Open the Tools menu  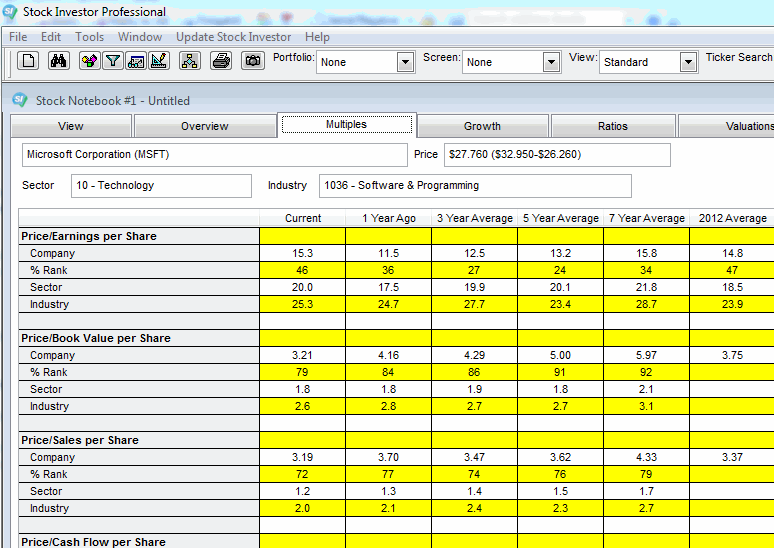coord(89,37)
